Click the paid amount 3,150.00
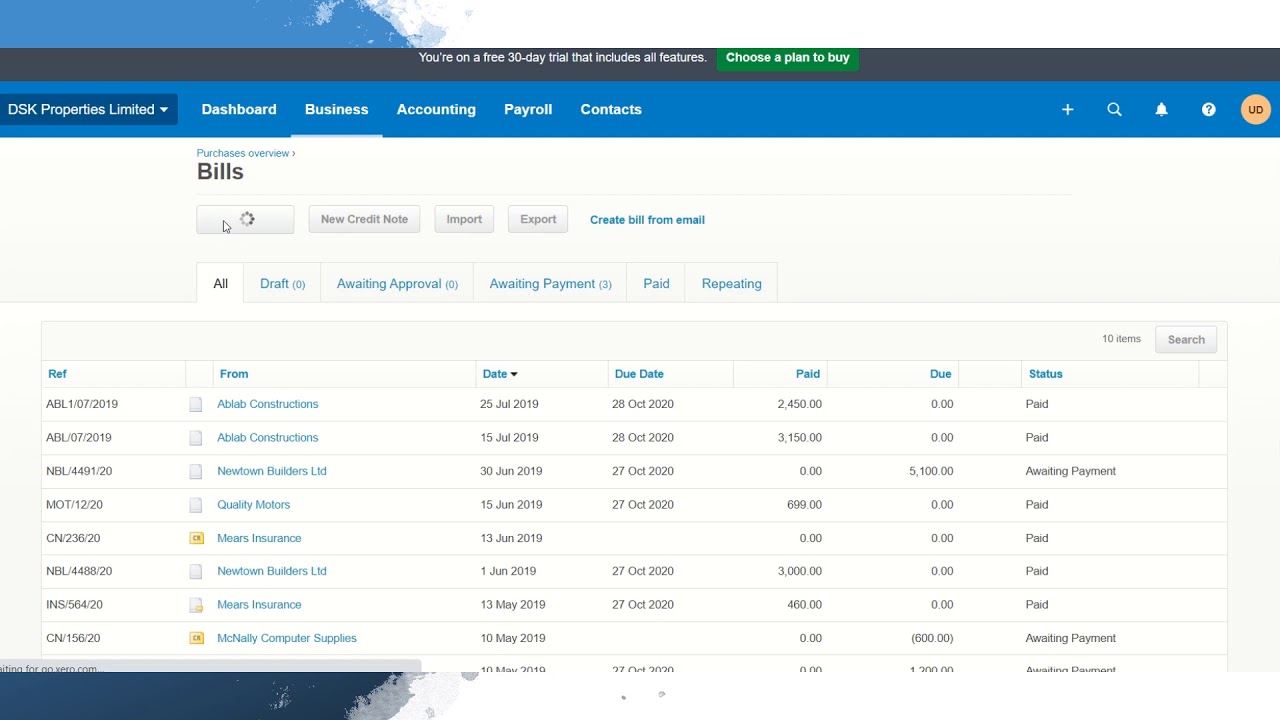Image resolution: width=1280 pixels, height=720 pixels. pos(799,438)
